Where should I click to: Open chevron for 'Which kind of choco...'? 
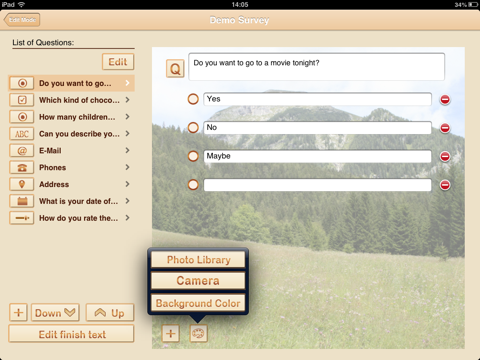(x=127, y=100)
